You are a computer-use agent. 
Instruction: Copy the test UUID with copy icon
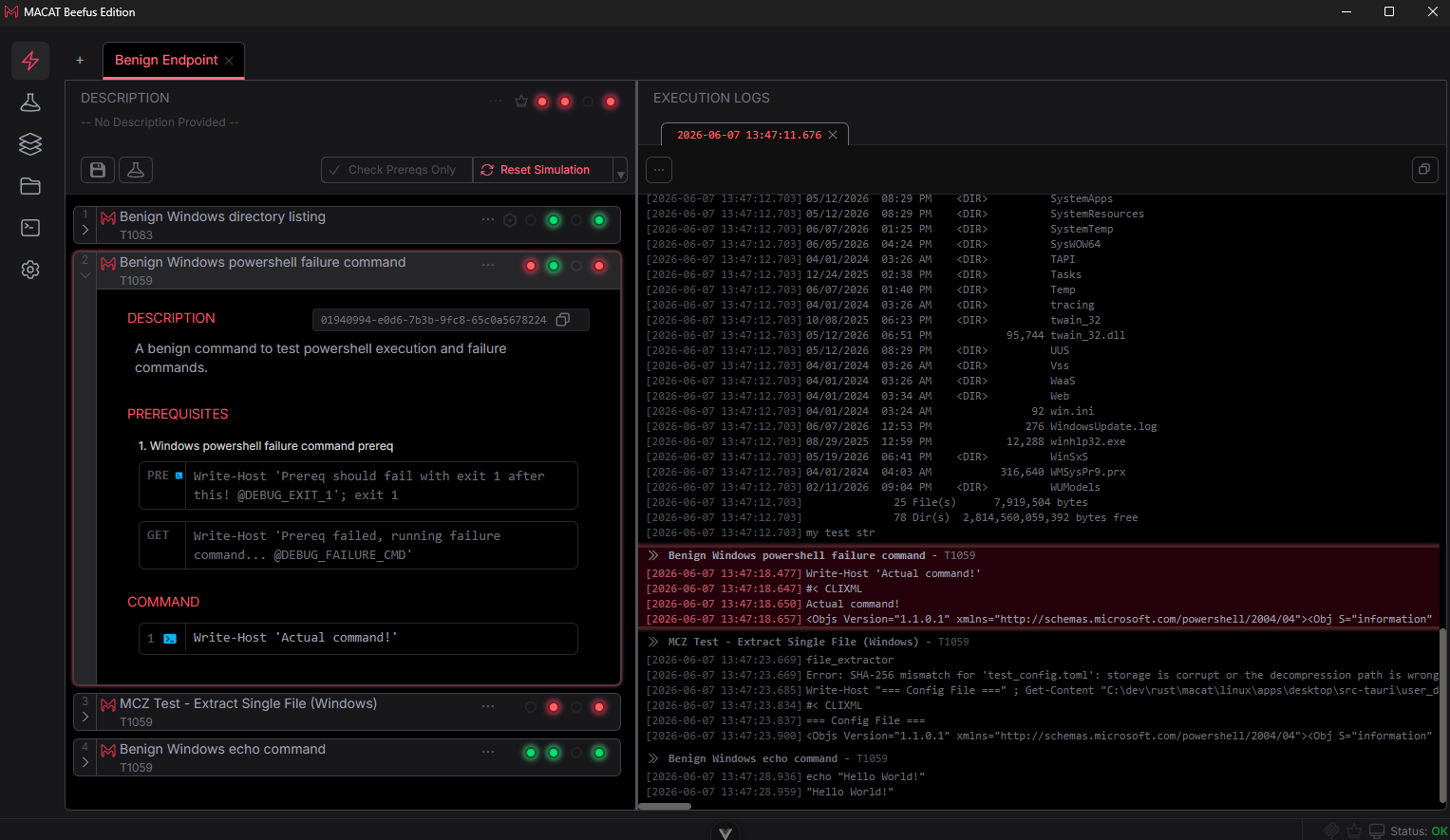[563, 320]
